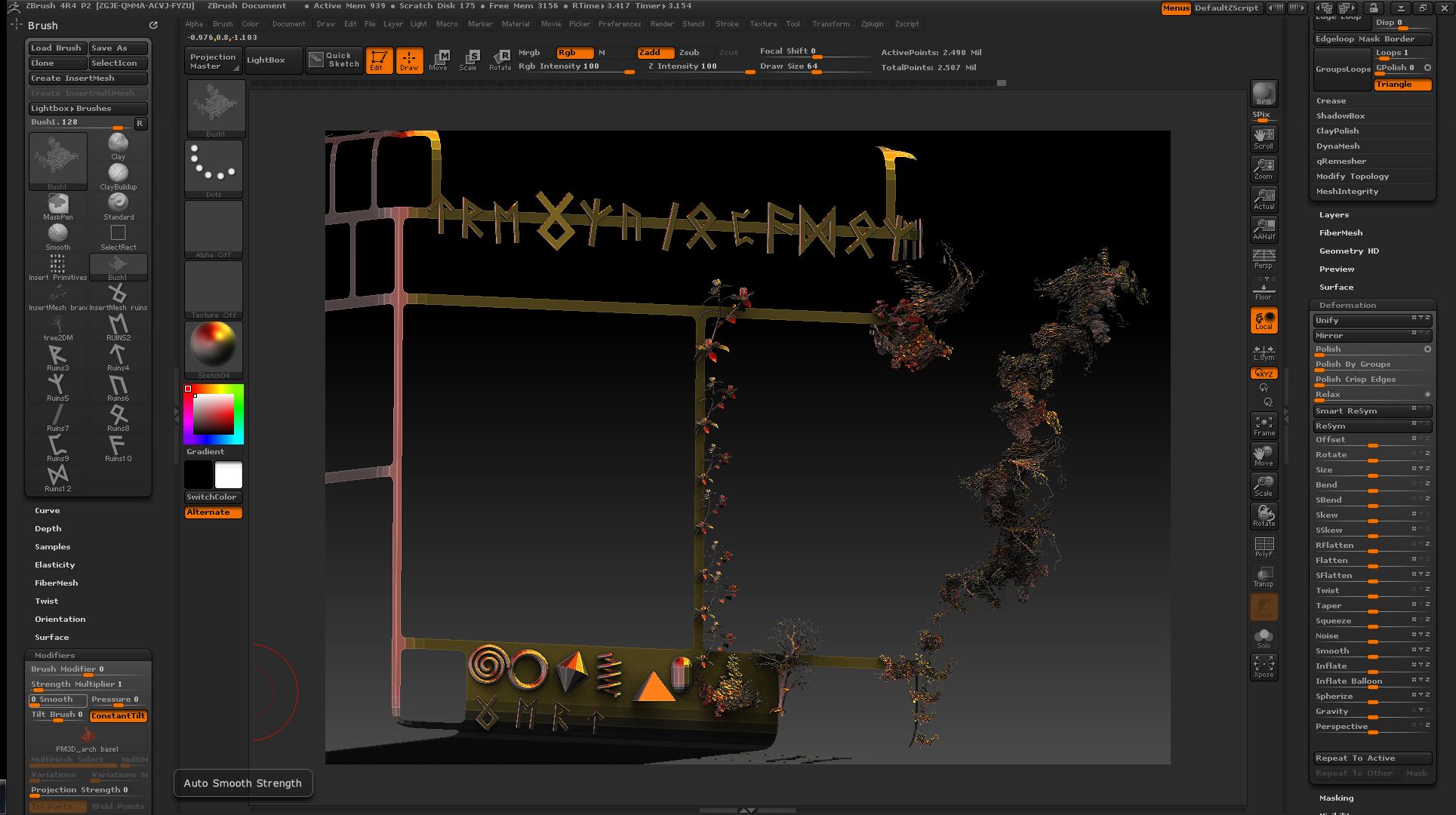Toggle Perspective (Persp) view
Image resolution: width=1456 pixels, height=815 pixels.
(x=1264, y=259)
